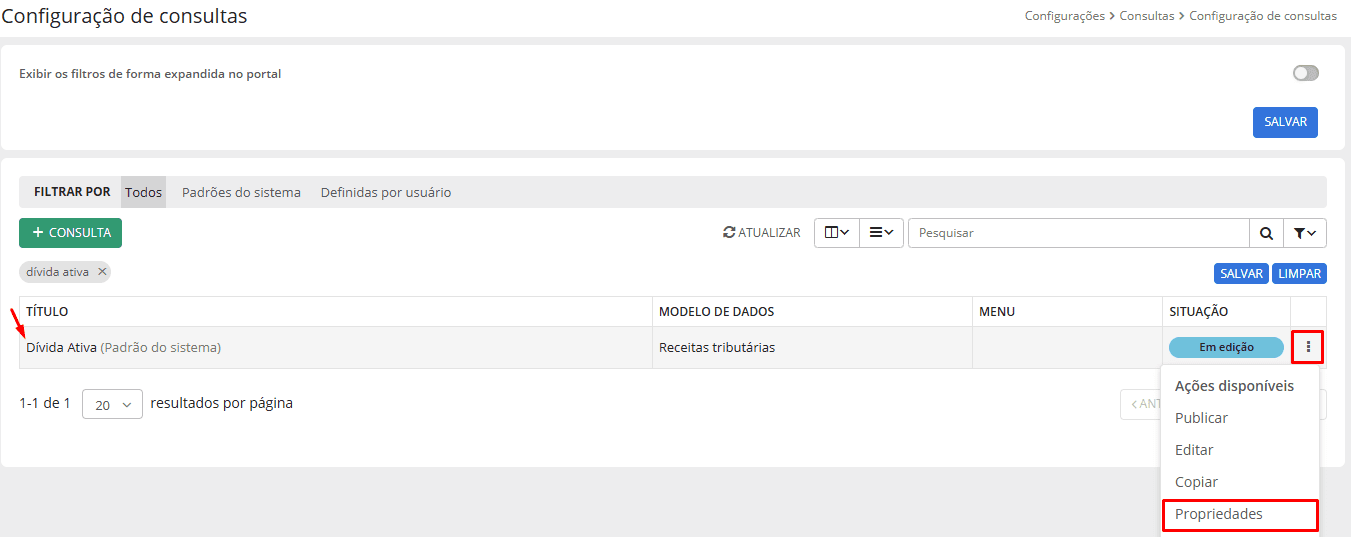This screenshot has height=537, width=1351.
Task: Expand the advanced filter funnel dropdown
Action: (x=1304, y=233)
